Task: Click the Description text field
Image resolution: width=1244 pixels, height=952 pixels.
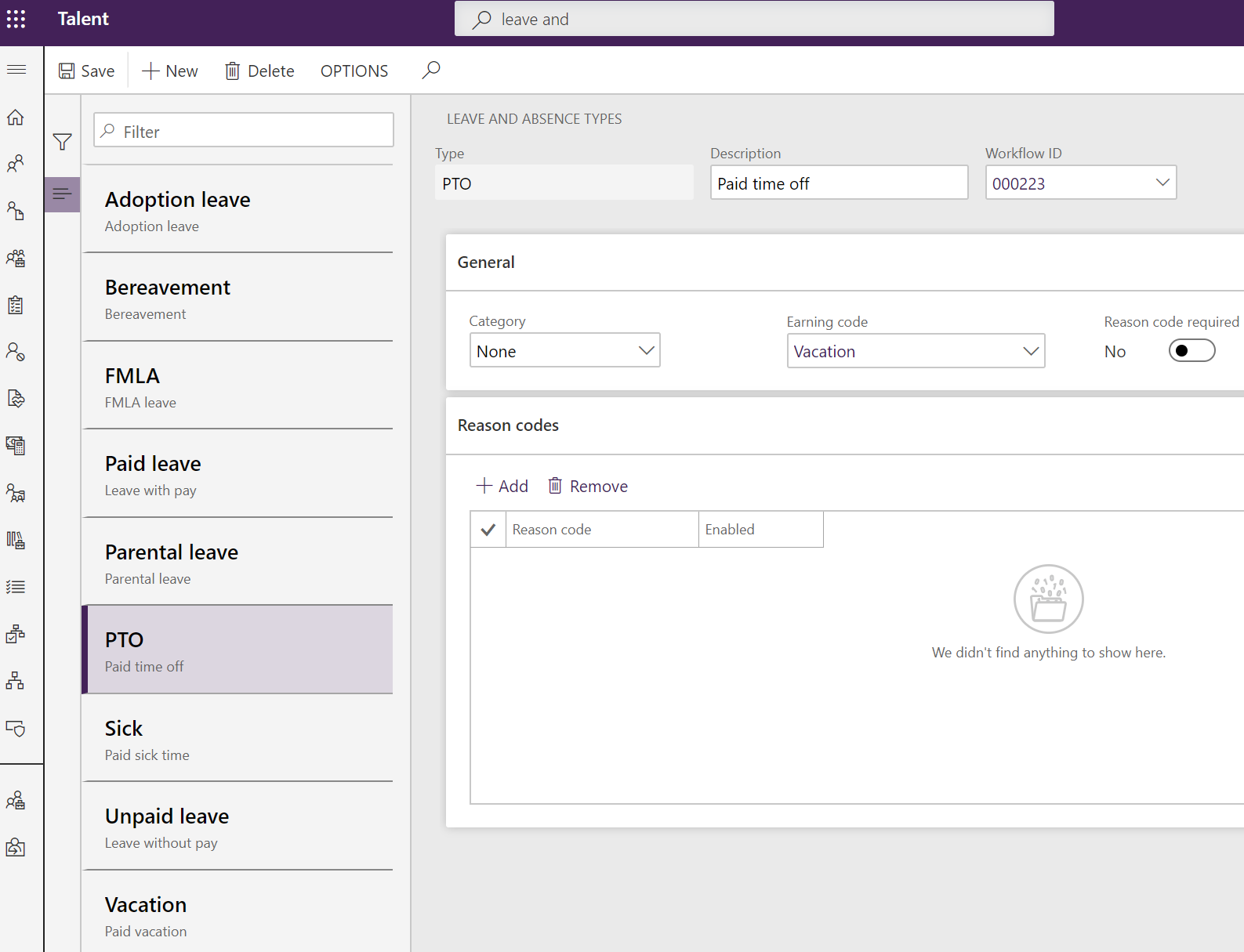Action: (x=839, y=183)
